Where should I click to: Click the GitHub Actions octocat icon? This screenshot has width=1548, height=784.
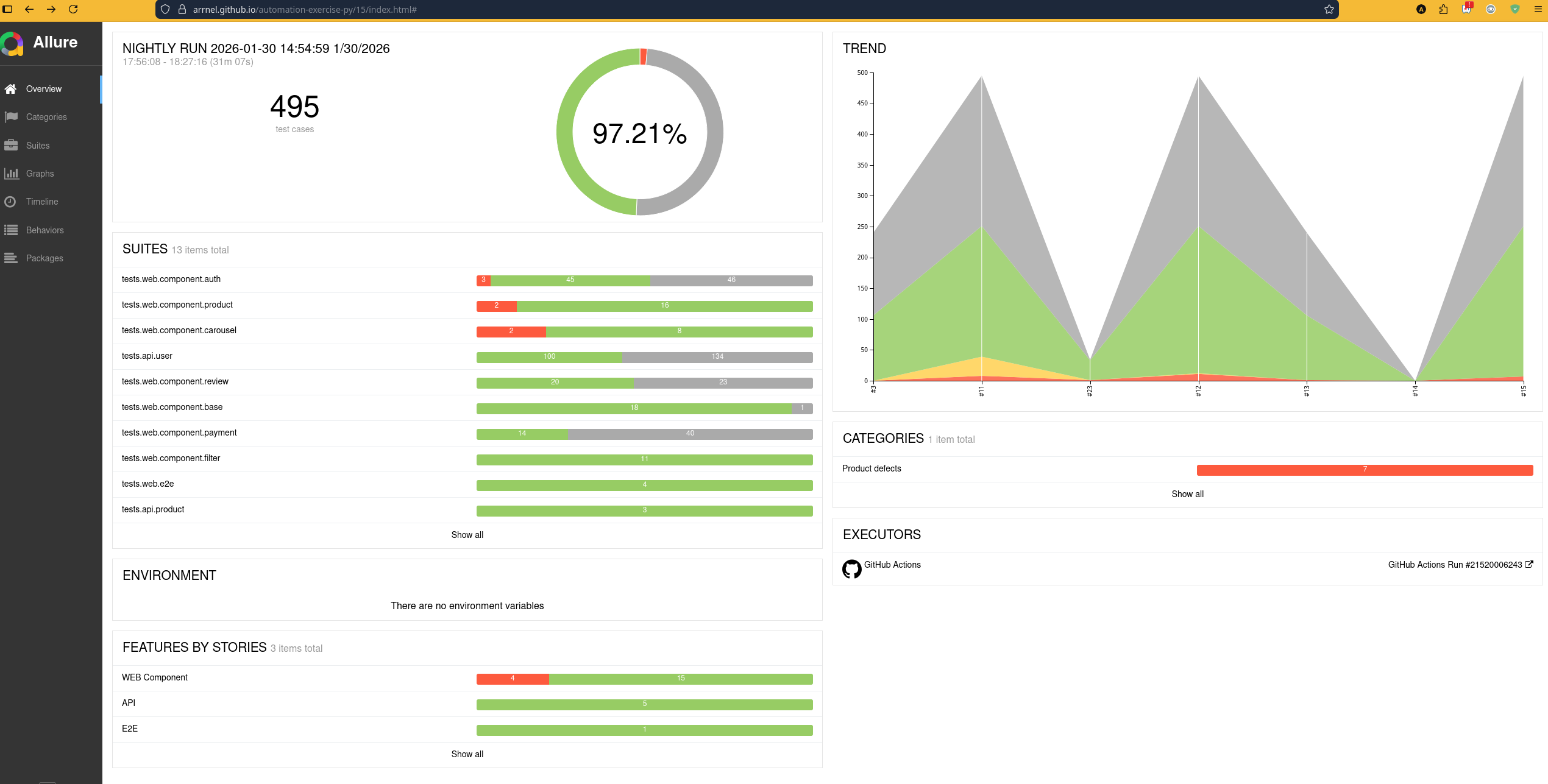(851, 568)
